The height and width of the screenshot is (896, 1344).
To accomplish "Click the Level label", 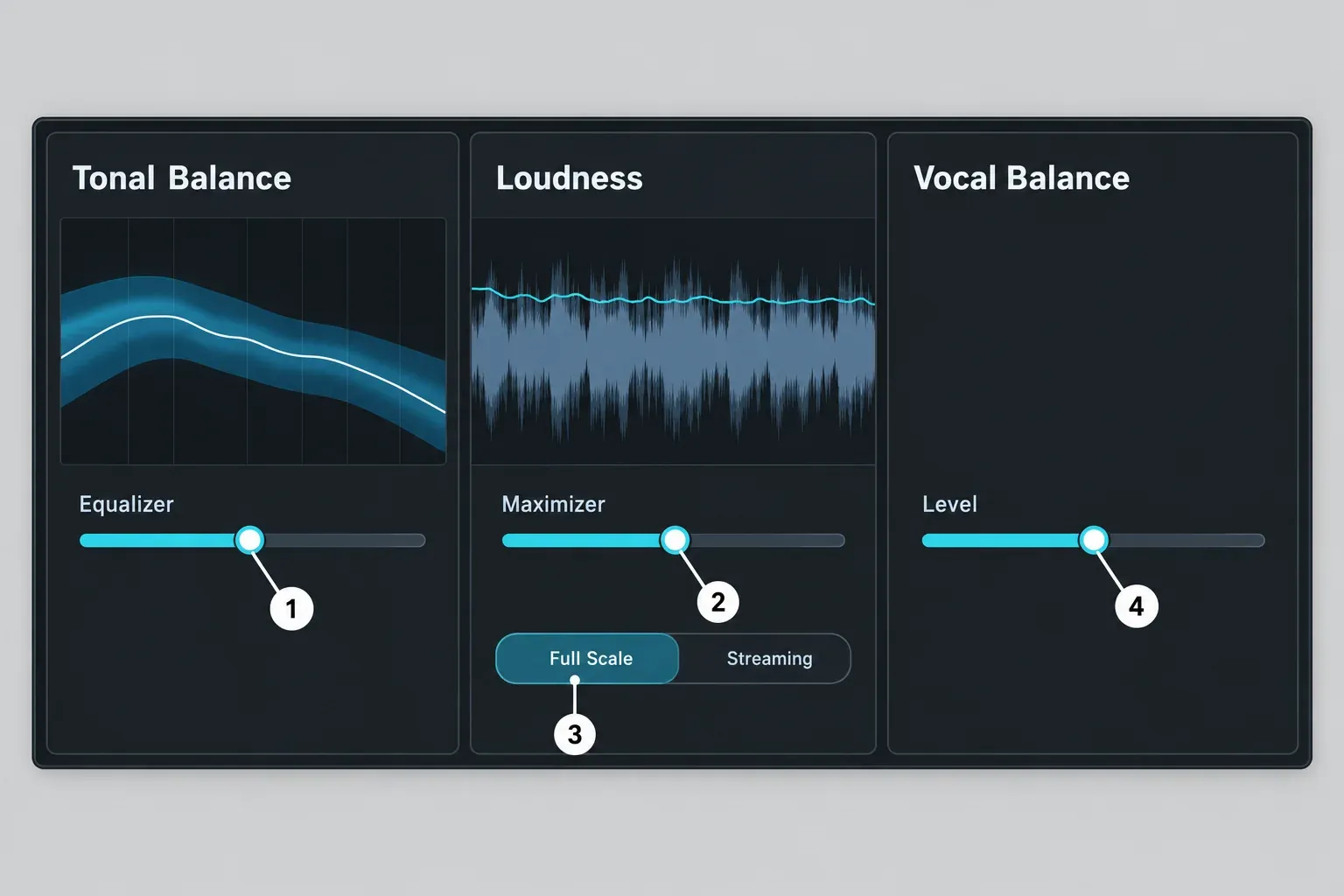I will tap(949, 504).
